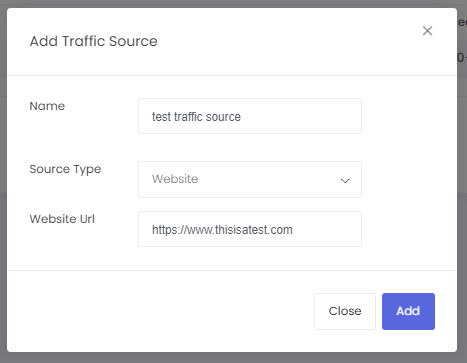Focus the Name input field

click(250, 116)
